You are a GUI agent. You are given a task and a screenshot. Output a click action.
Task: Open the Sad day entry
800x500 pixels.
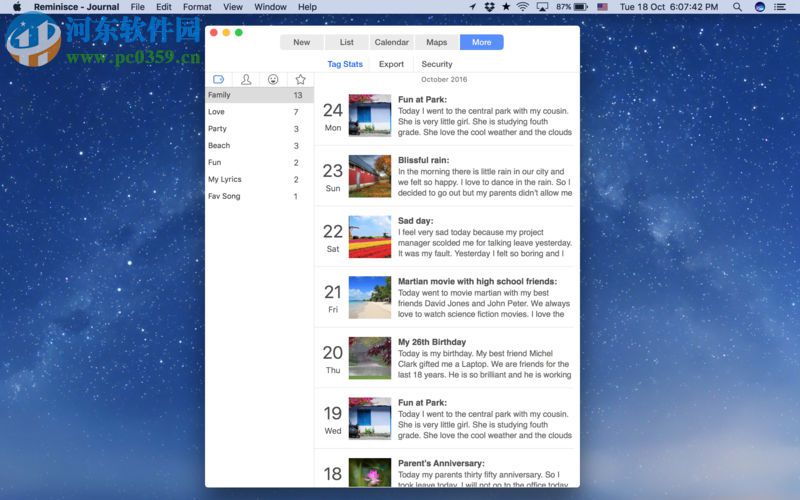point(444,237)
